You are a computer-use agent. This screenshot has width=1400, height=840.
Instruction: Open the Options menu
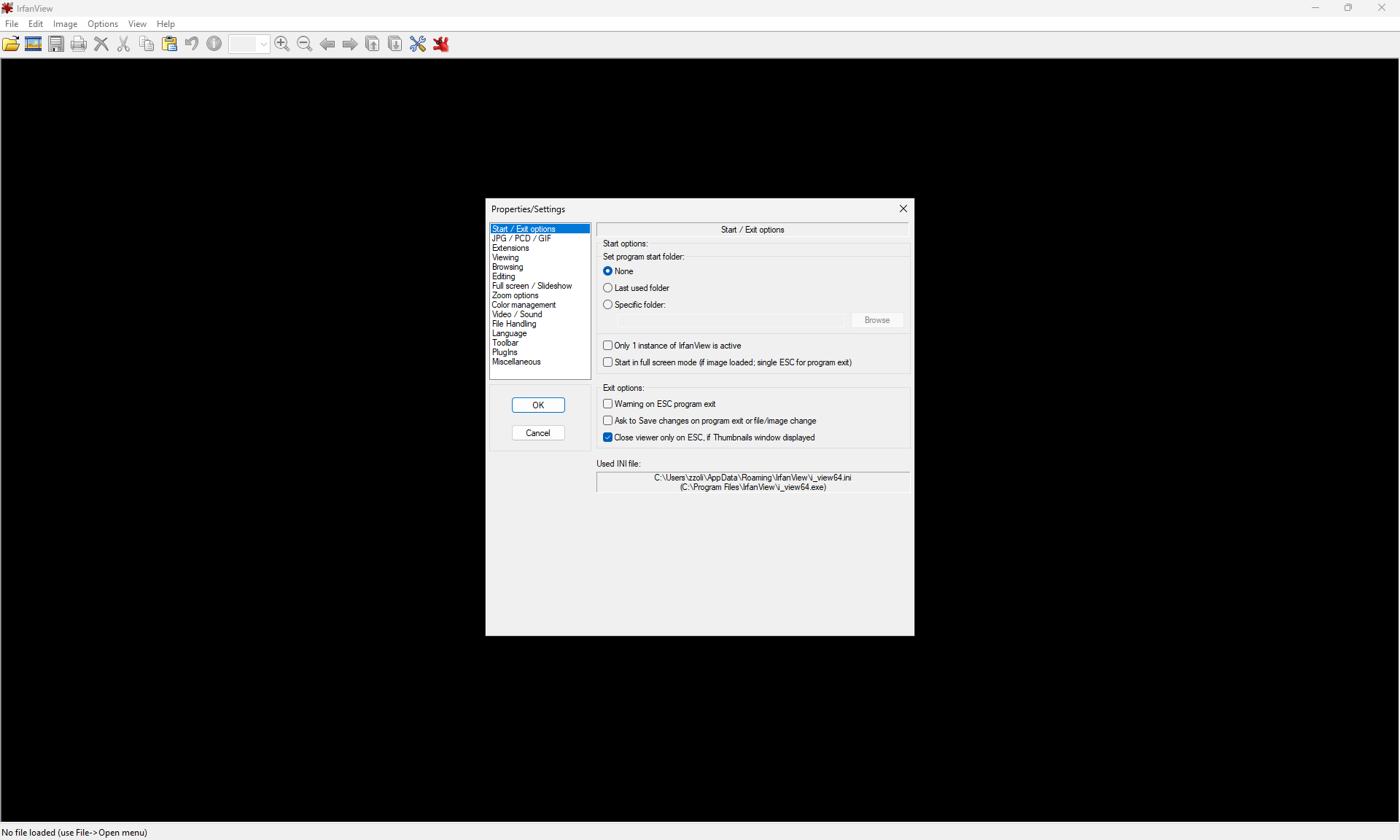pos(103,24)
